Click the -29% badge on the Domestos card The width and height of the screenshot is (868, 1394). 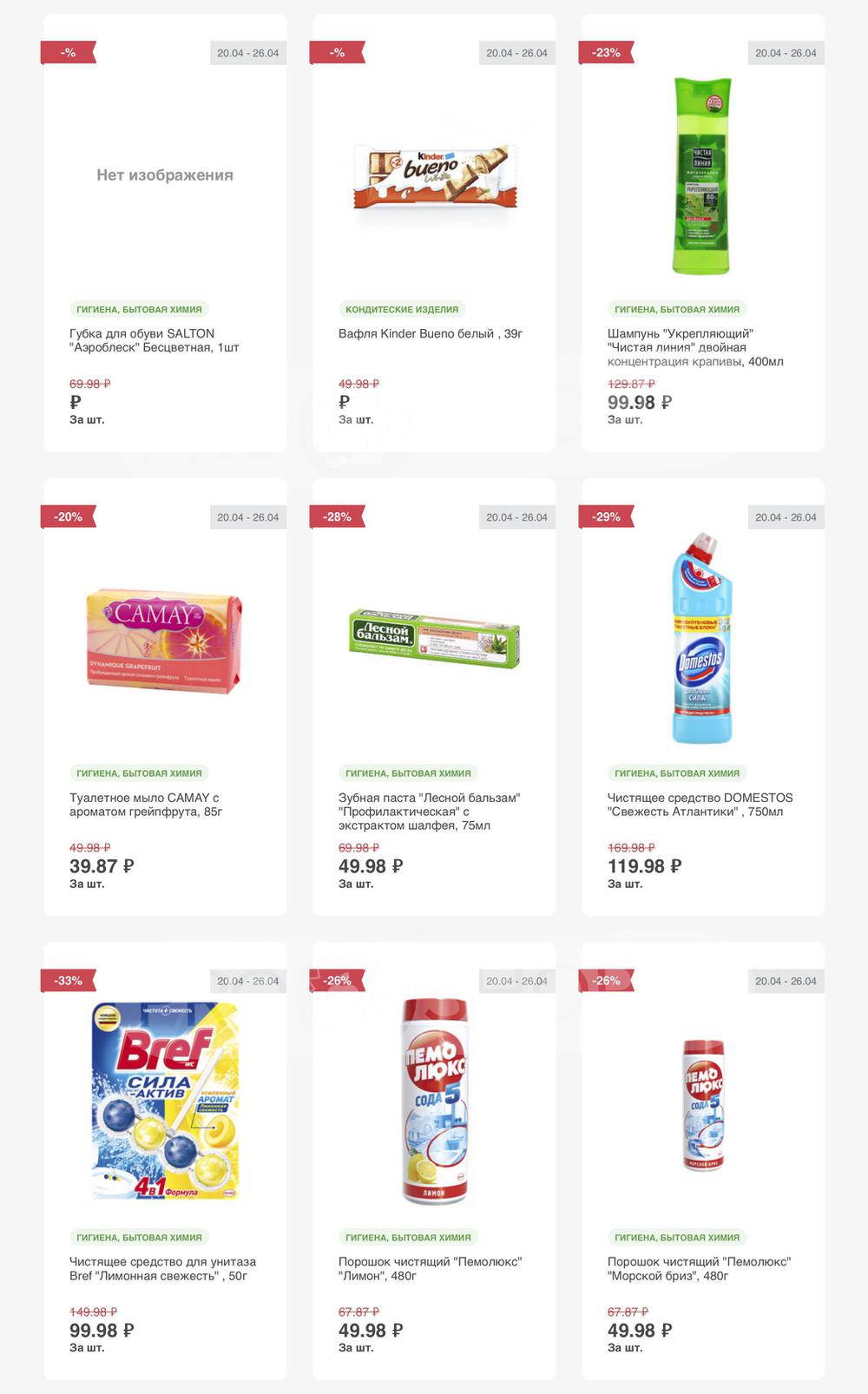[606, 517]
